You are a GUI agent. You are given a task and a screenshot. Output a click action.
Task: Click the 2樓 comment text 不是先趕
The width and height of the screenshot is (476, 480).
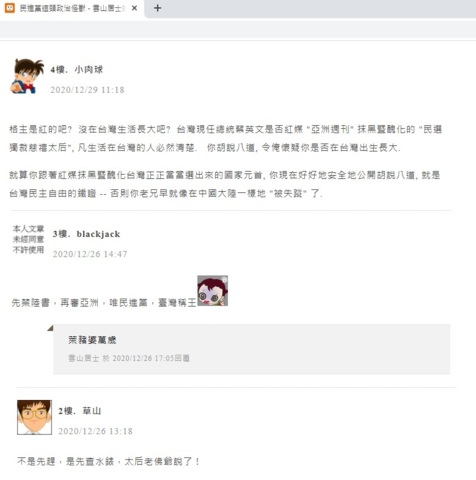point(36,461)
